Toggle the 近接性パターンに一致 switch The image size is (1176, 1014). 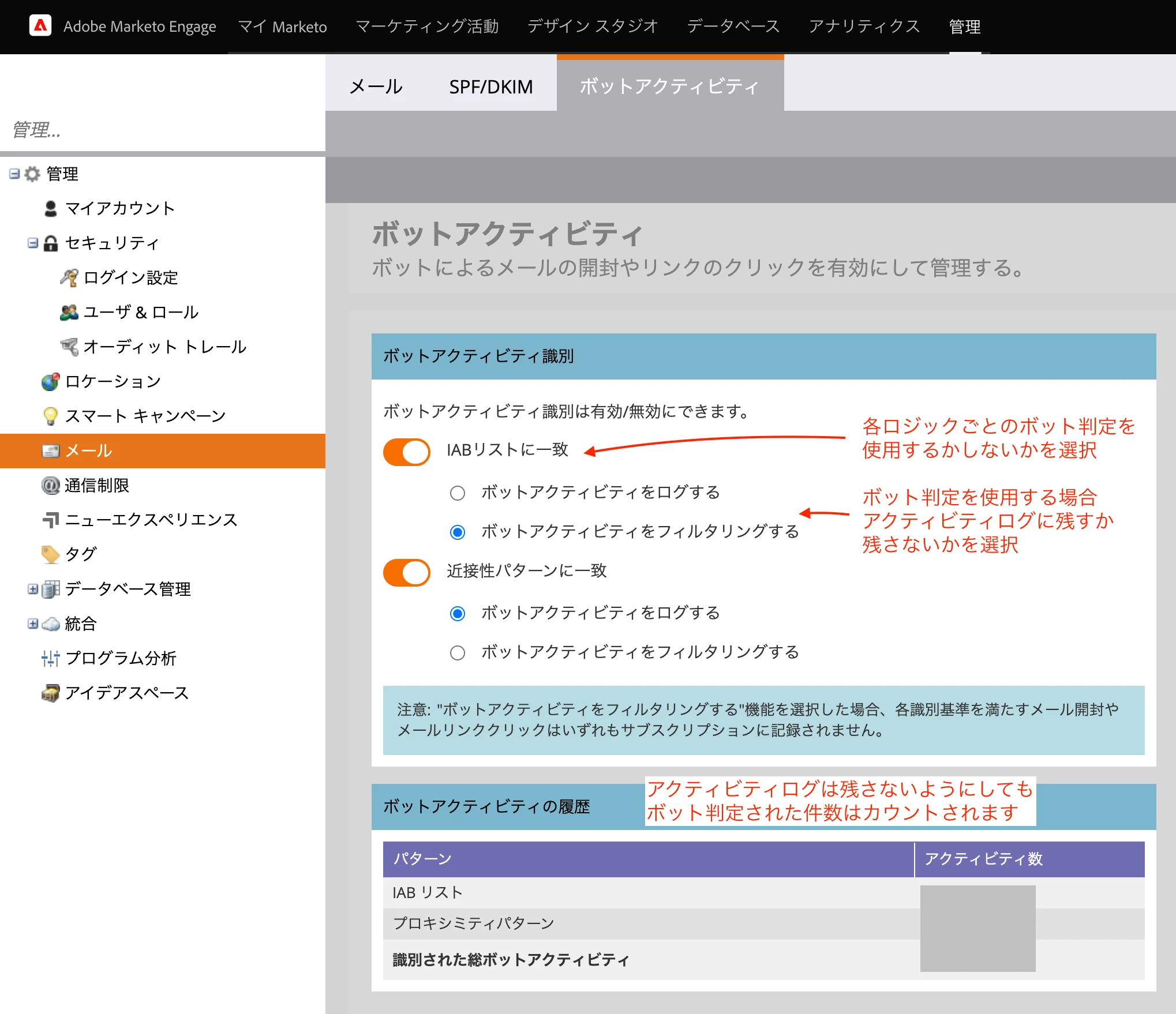[x=407, y=572]
